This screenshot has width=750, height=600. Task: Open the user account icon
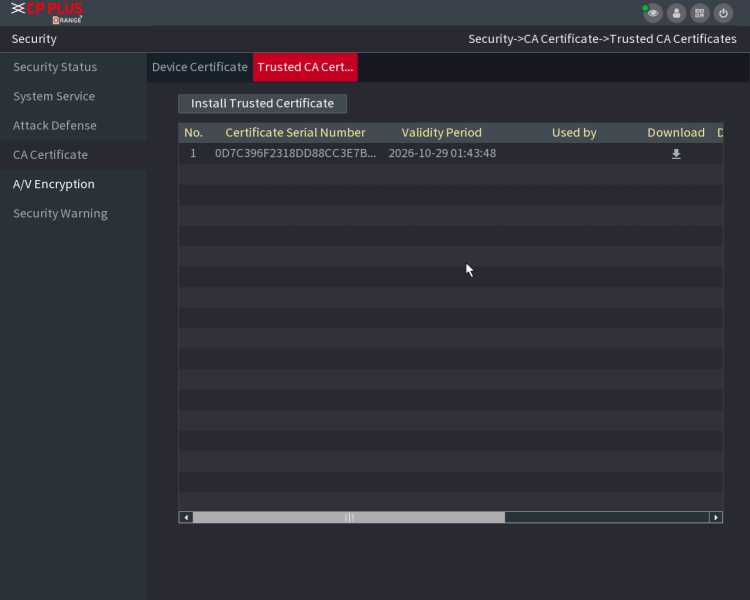[676, 13]
